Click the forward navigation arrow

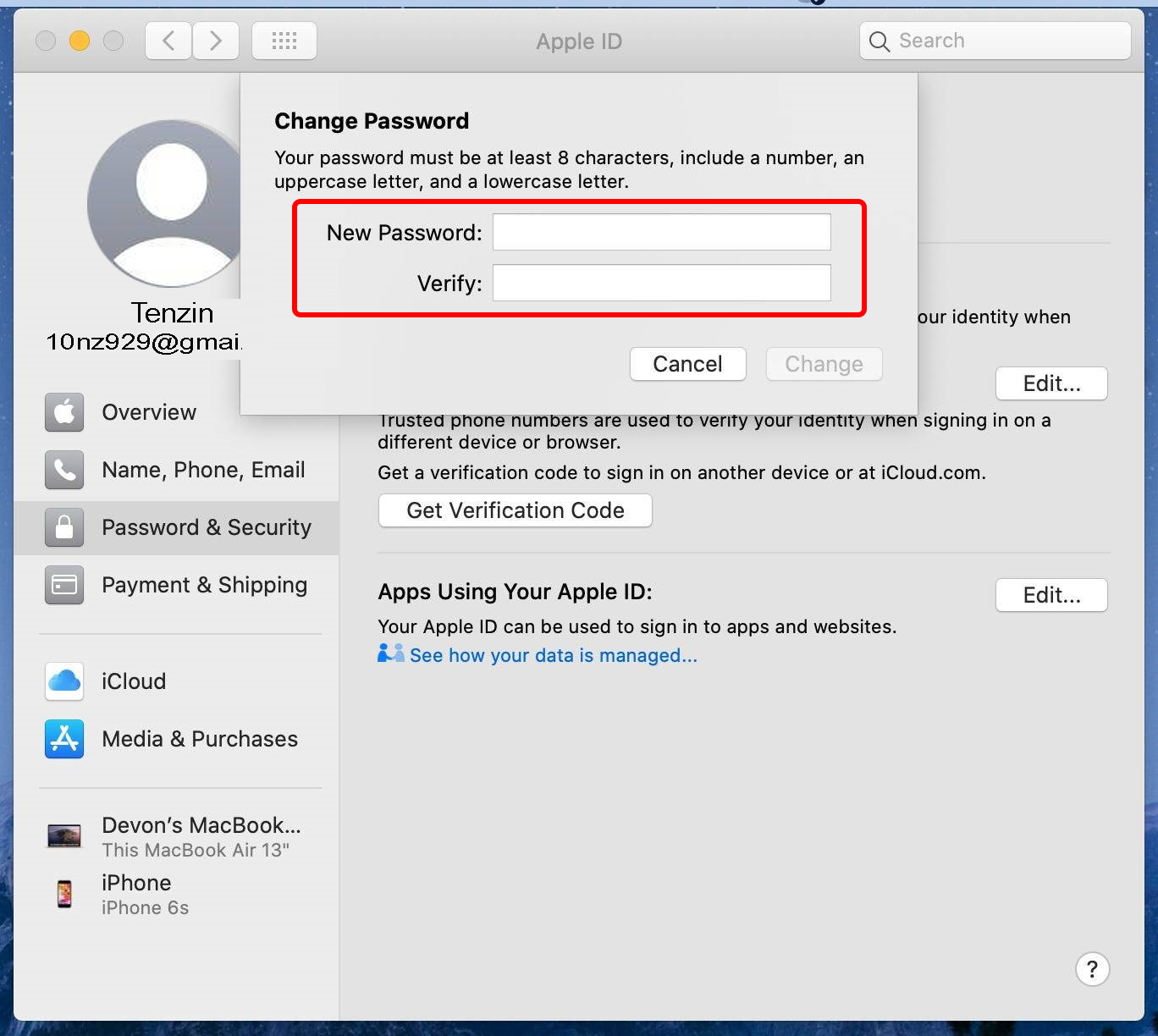coord(216,40)
